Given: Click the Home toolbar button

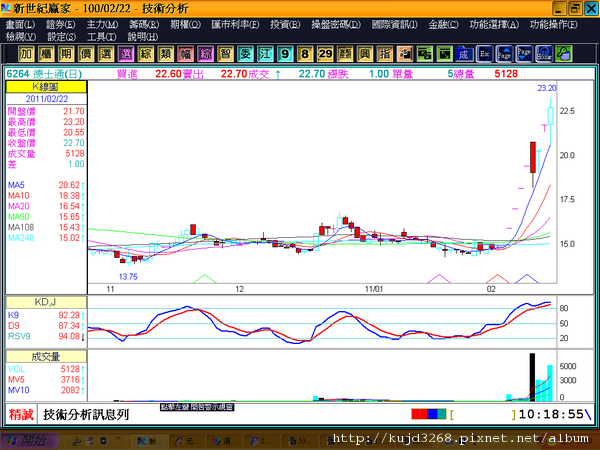Looking at the screenshot, I should point(544,54).
